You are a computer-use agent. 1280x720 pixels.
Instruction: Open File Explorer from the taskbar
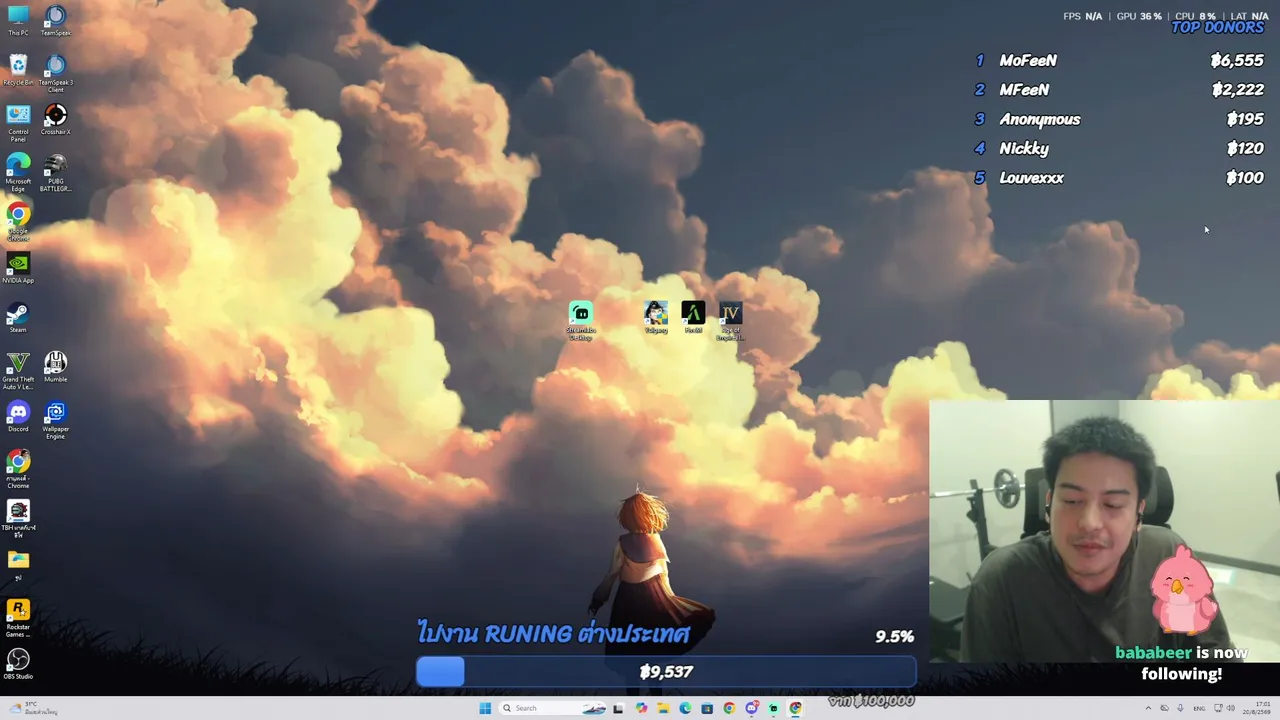[x=663, y=708]
